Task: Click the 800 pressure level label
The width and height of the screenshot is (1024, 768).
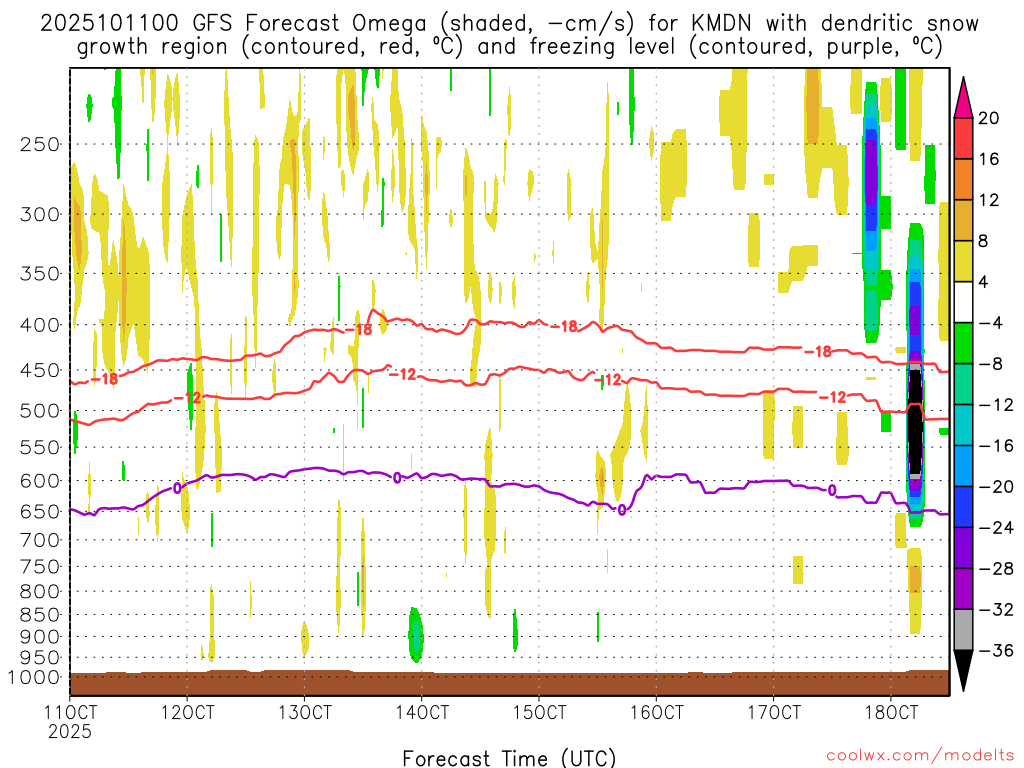Action: click(40, 592)
